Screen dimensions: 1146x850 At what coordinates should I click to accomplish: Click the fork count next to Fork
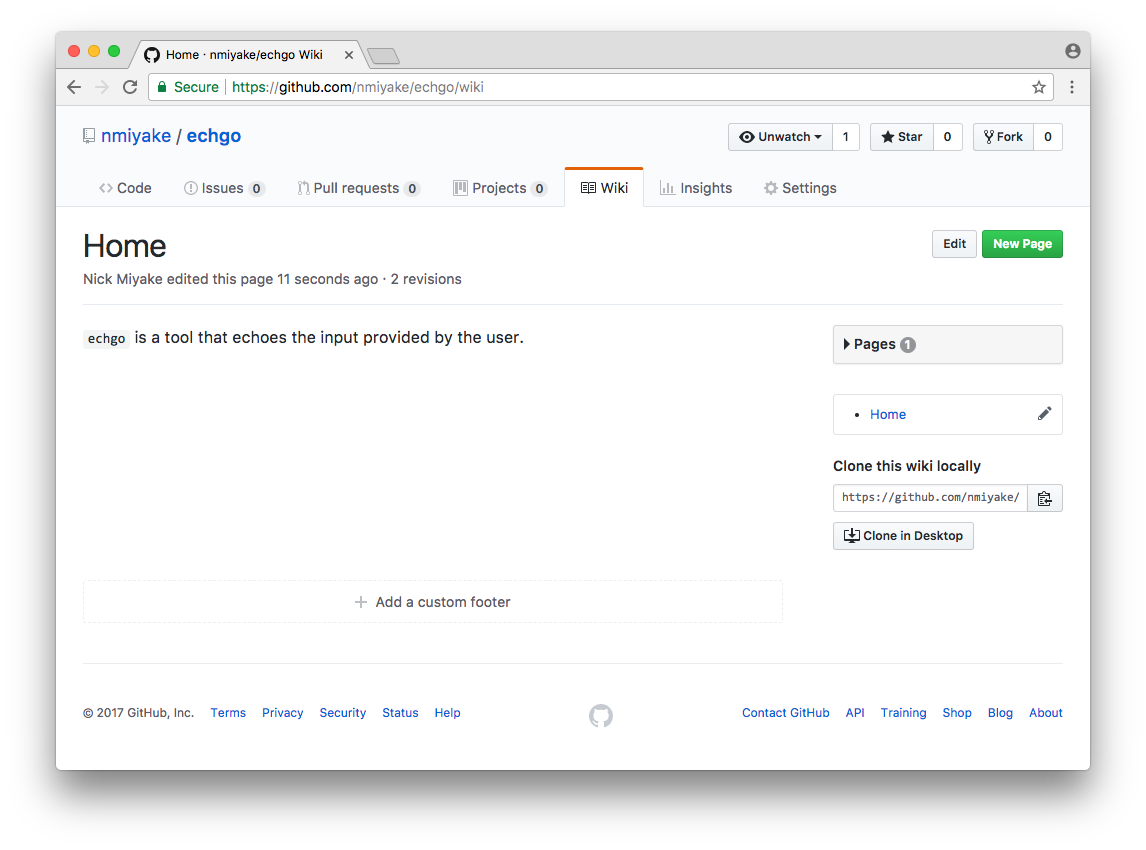click(1047, 137)
